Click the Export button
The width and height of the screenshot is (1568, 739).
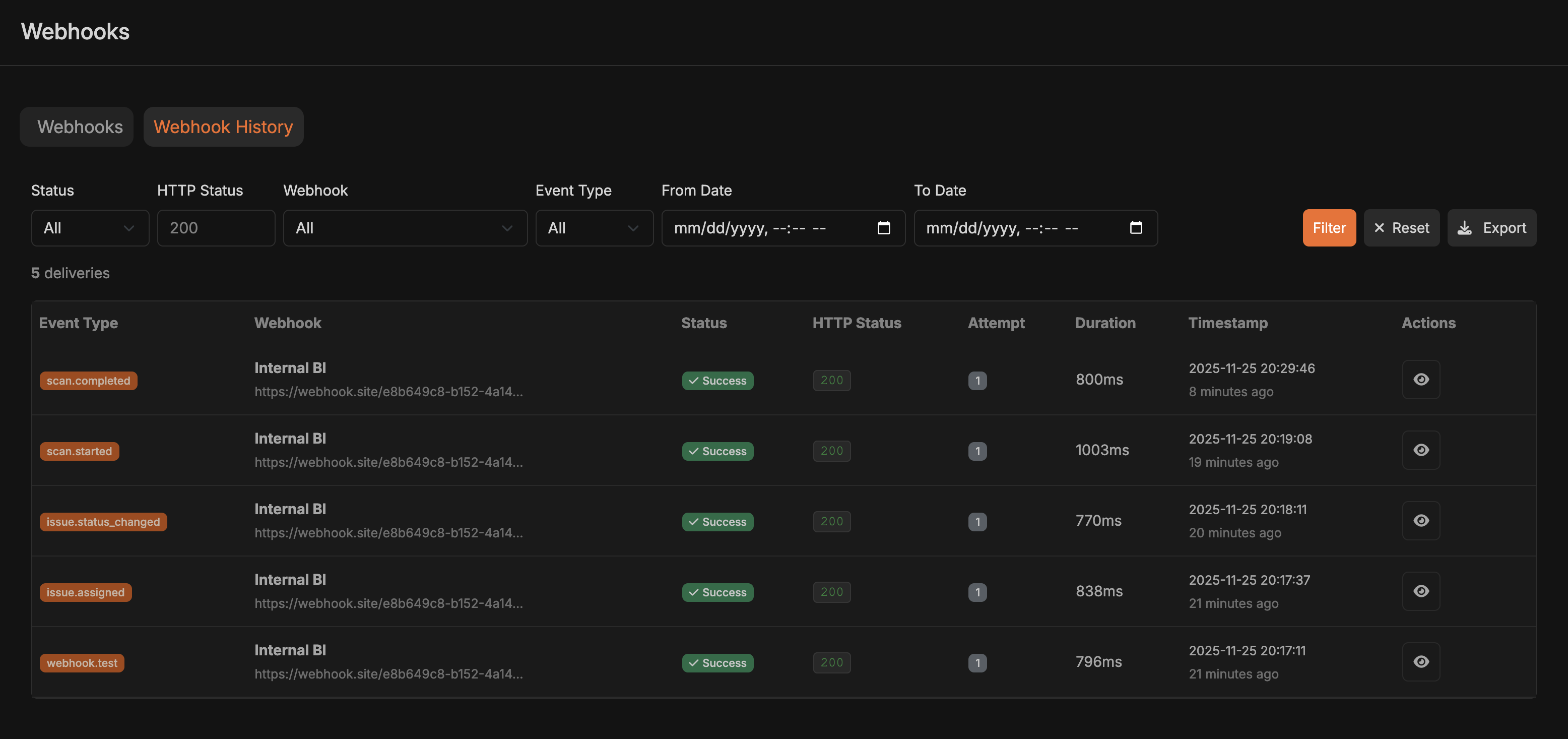tap(1492, 228)
